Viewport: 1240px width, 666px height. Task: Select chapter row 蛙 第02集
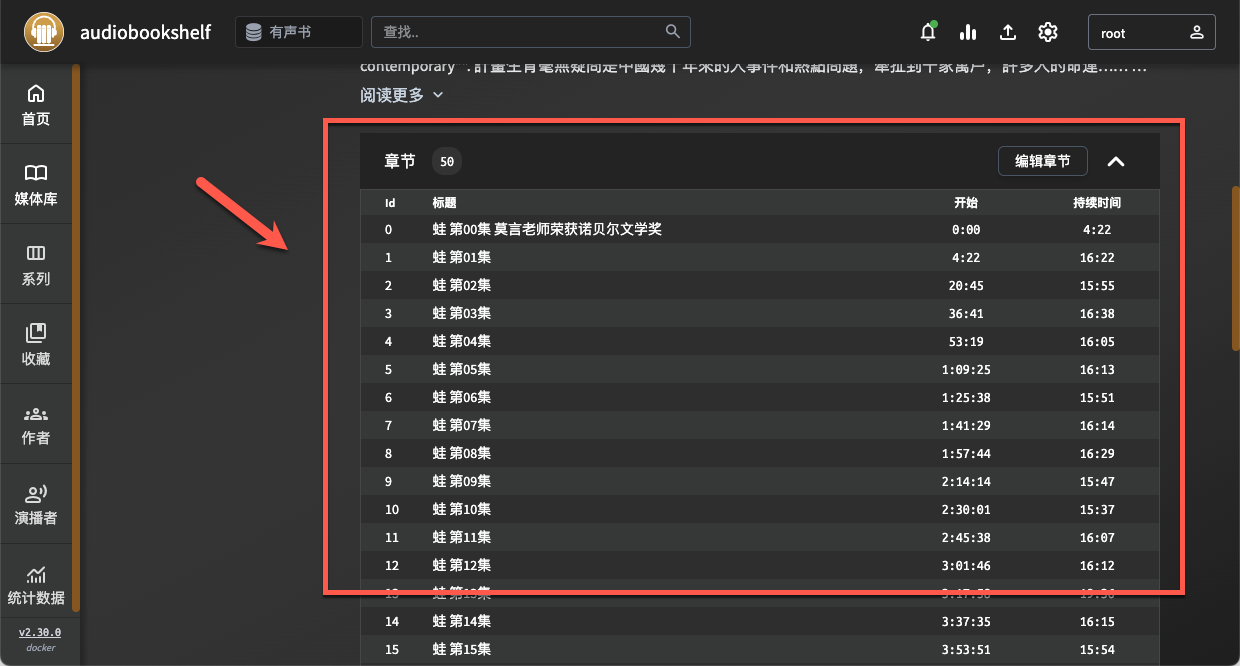pos(760,285)
